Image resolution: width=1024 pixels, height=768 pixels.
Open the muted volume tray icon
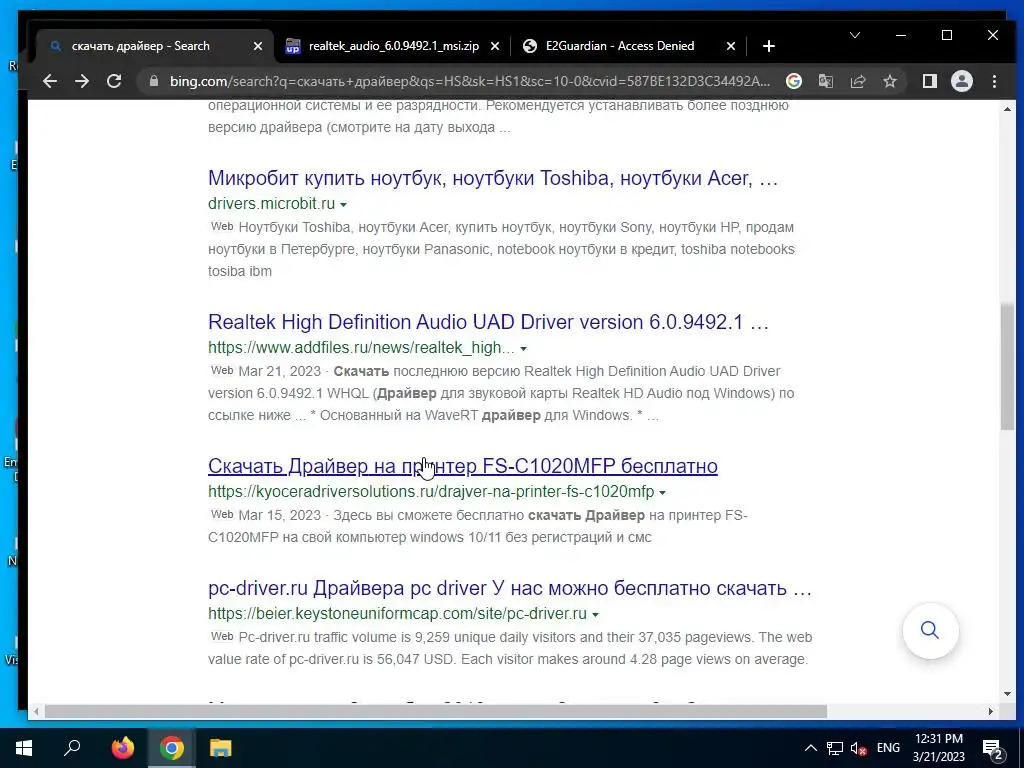pyautogui.click(x=859, y=748)
